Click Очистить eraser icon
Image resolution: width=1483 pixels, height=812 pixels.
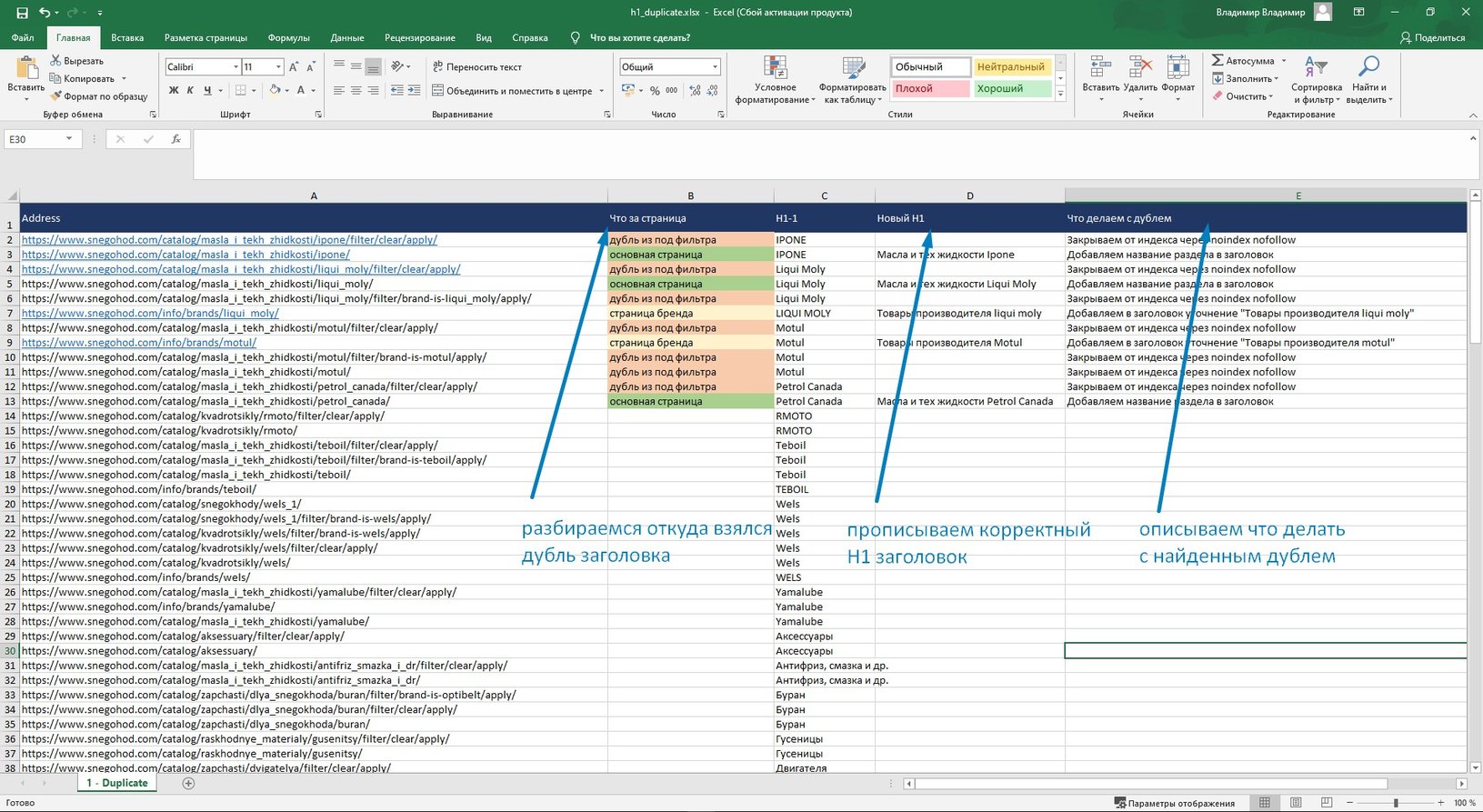click(x=1217, y=96)
